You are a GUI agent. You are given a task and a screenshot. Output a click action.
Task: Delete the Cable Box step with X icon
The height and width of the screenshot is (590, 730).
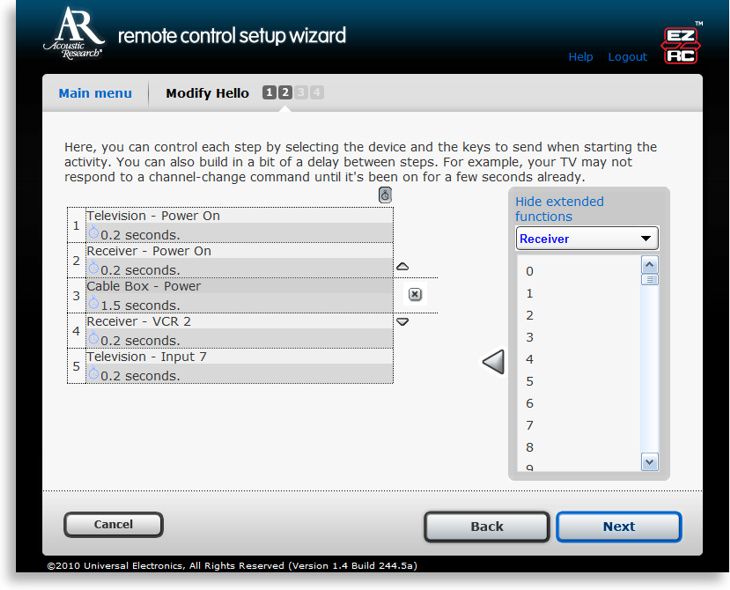coord(415,294)
